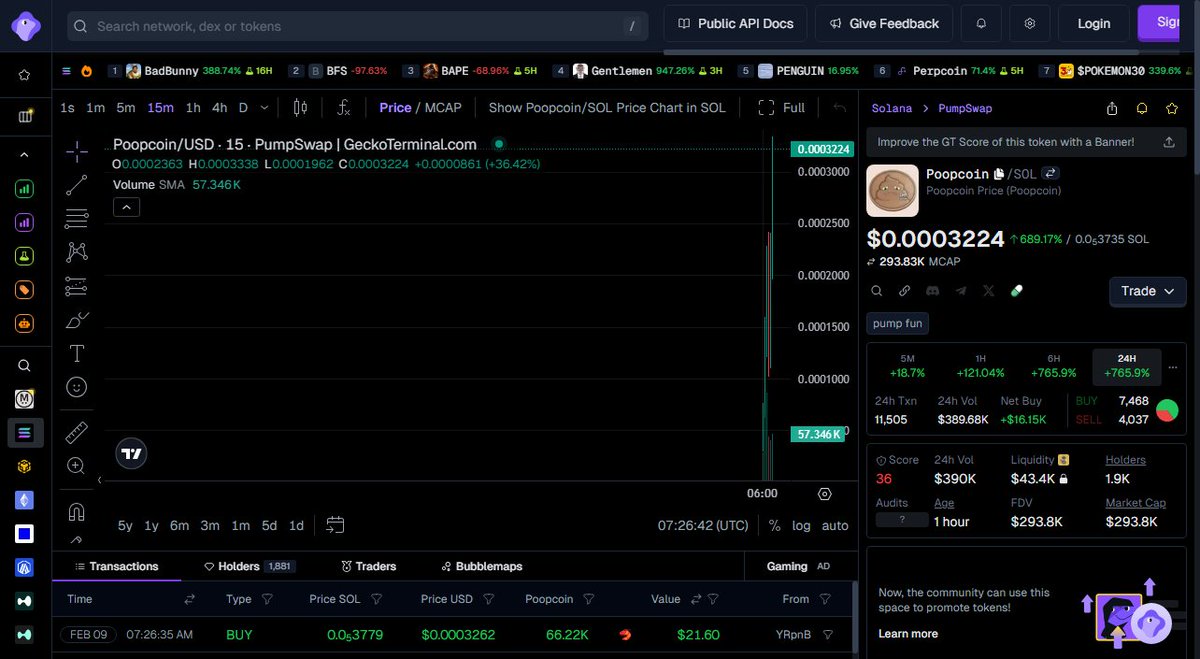The width and height of the screenshot is (1200, 659).
Task: Open the chart settings gear by time axis
Action: pyautogui.click(x=824, y=494)
